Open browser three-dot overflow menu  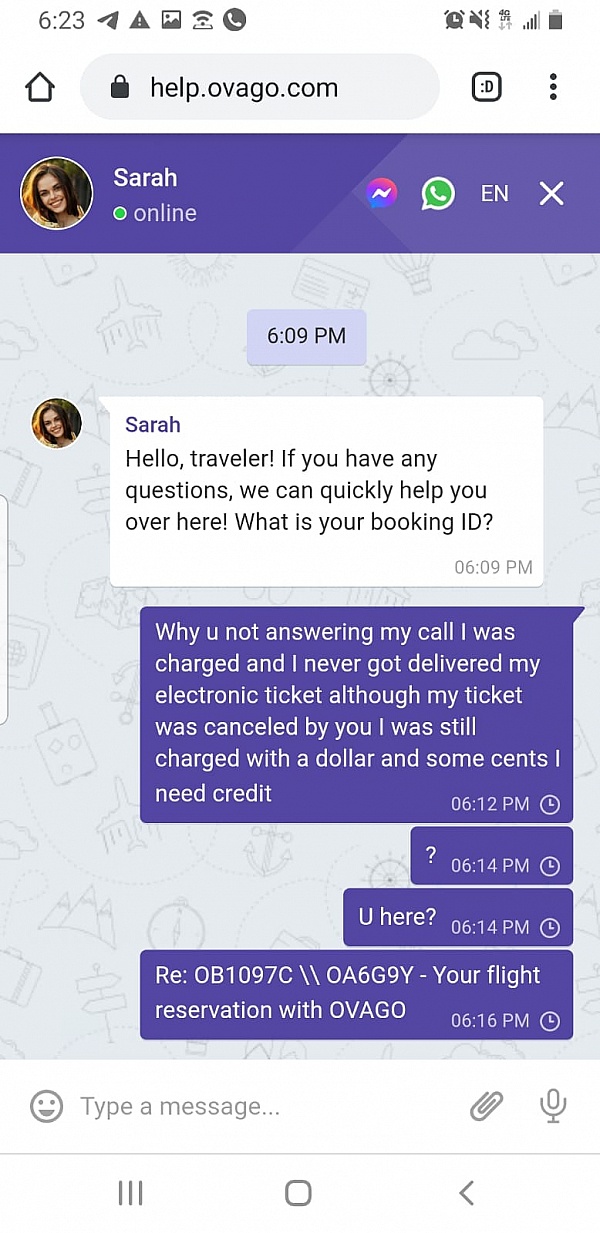(553, 87)
